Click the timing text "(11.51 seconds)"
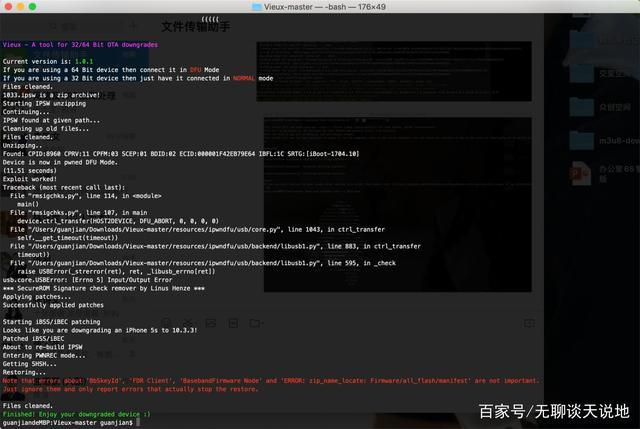 [29, 171]
